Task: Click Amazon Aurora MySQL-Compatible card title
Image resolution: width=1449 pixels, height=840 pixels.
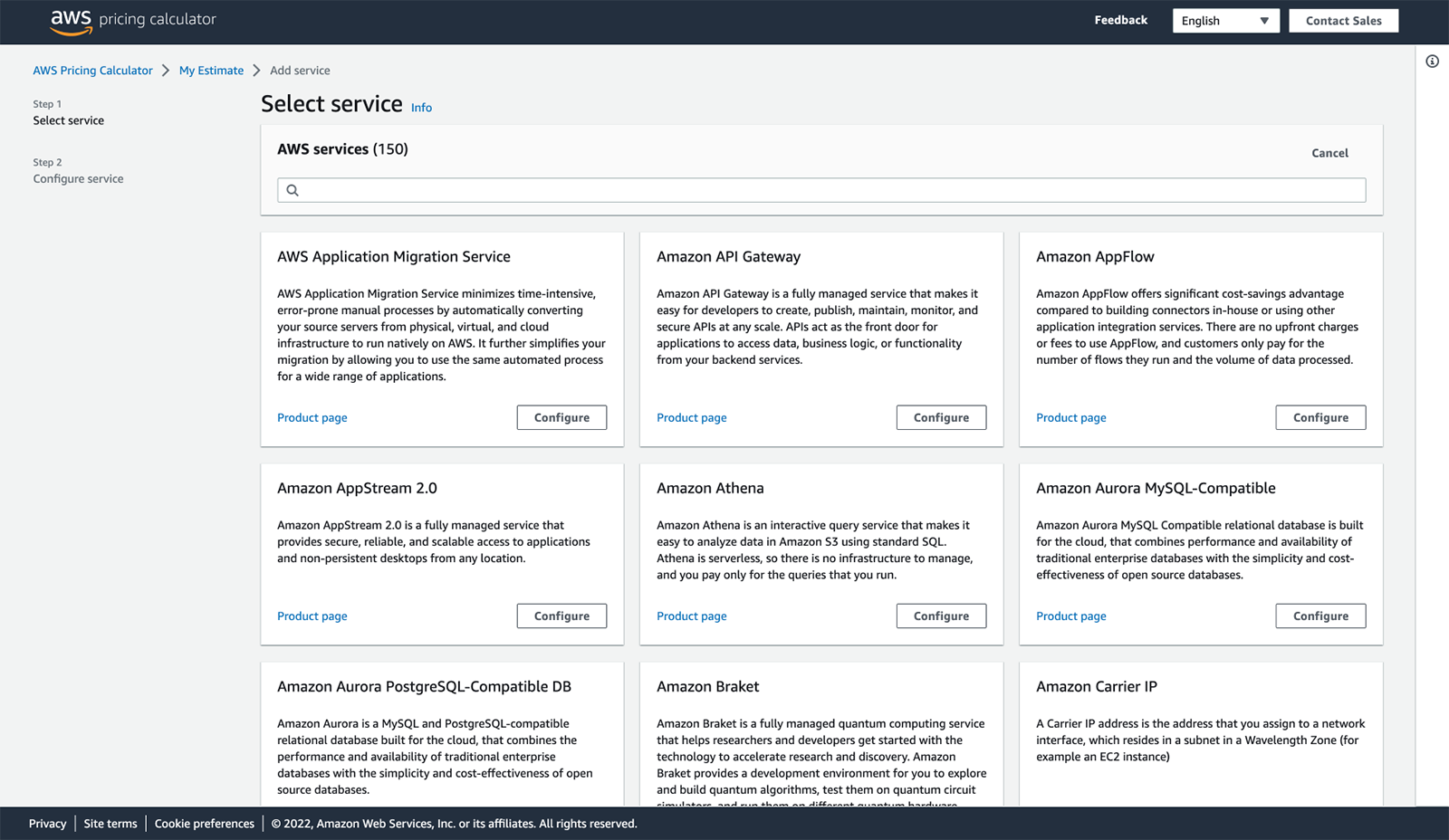Action: pyautogui.click(x=1156, y=489)
